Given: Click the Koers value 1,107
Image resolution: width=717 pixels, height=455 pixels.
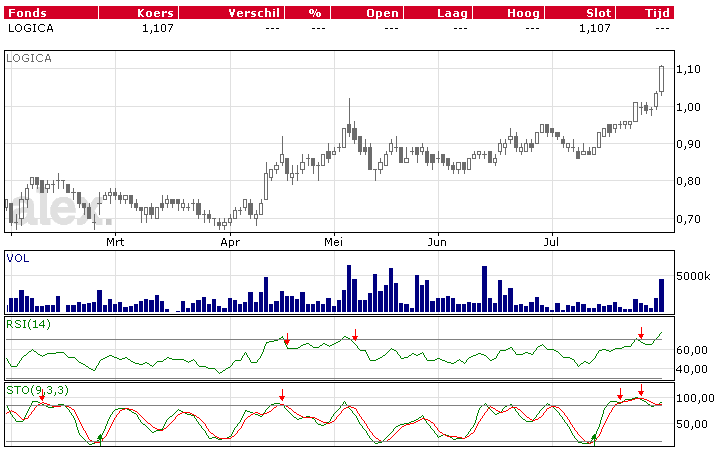Looking at the screenshot, I should 158,28.
